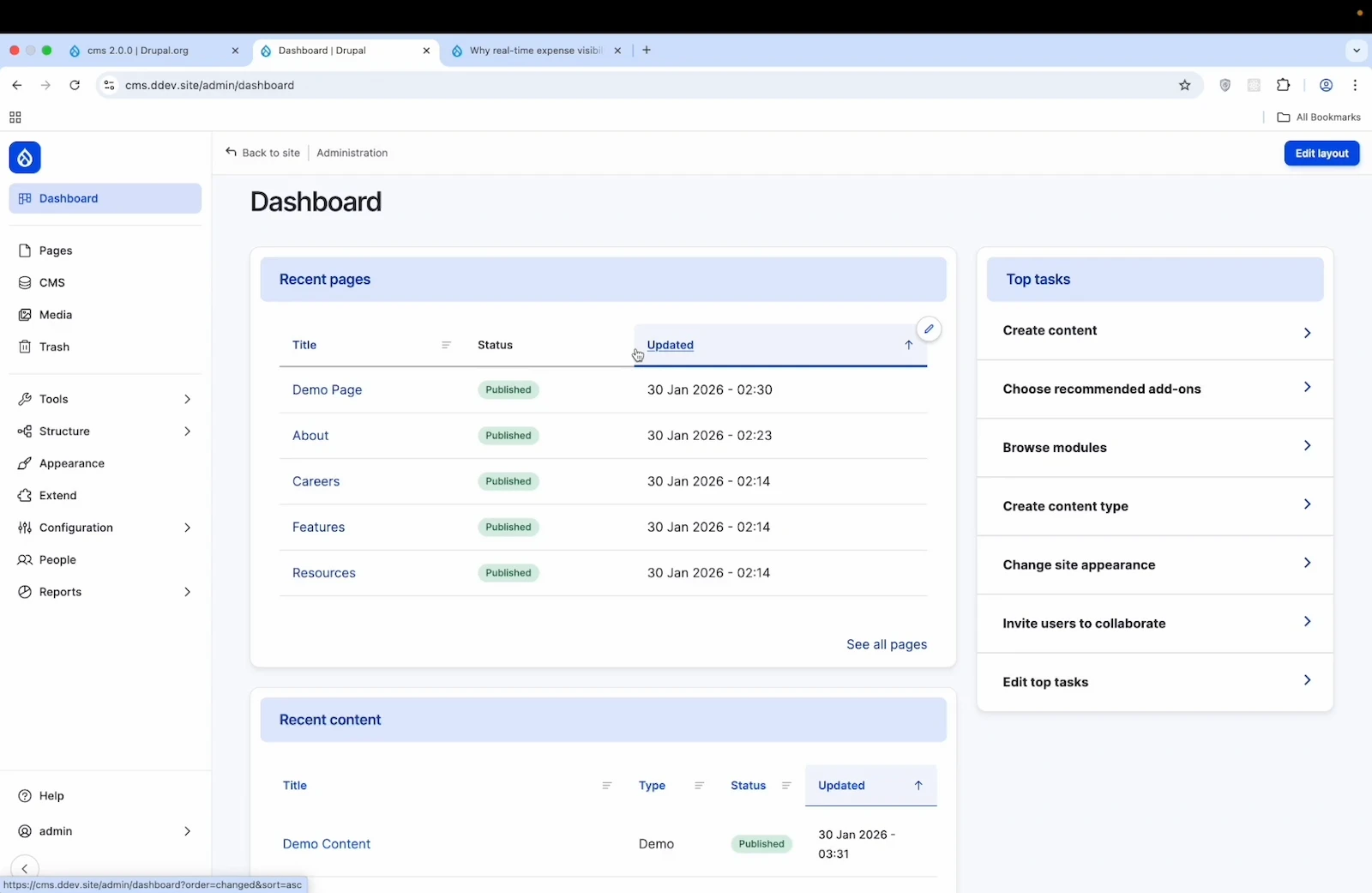Expand the Reports submenu chevron
The image size is (1372, 893).
tap(187, 592)
